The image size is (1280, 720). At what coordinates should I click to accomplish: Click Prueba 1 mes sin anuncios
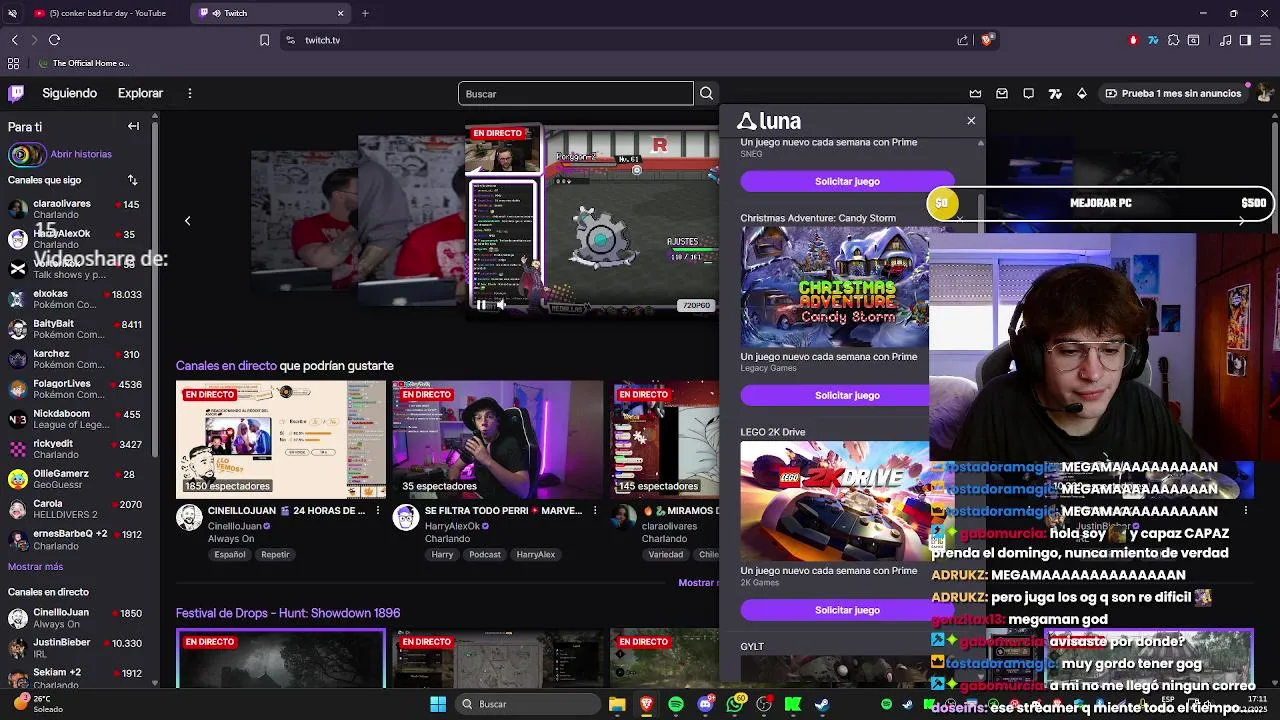pyautogui.click(x=1172, y=93)
